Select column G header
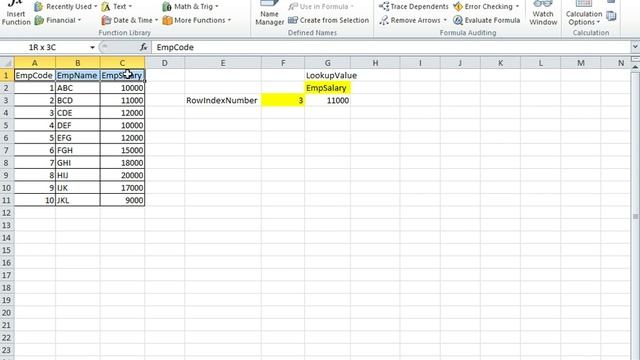640x360 pixels. 327,63
